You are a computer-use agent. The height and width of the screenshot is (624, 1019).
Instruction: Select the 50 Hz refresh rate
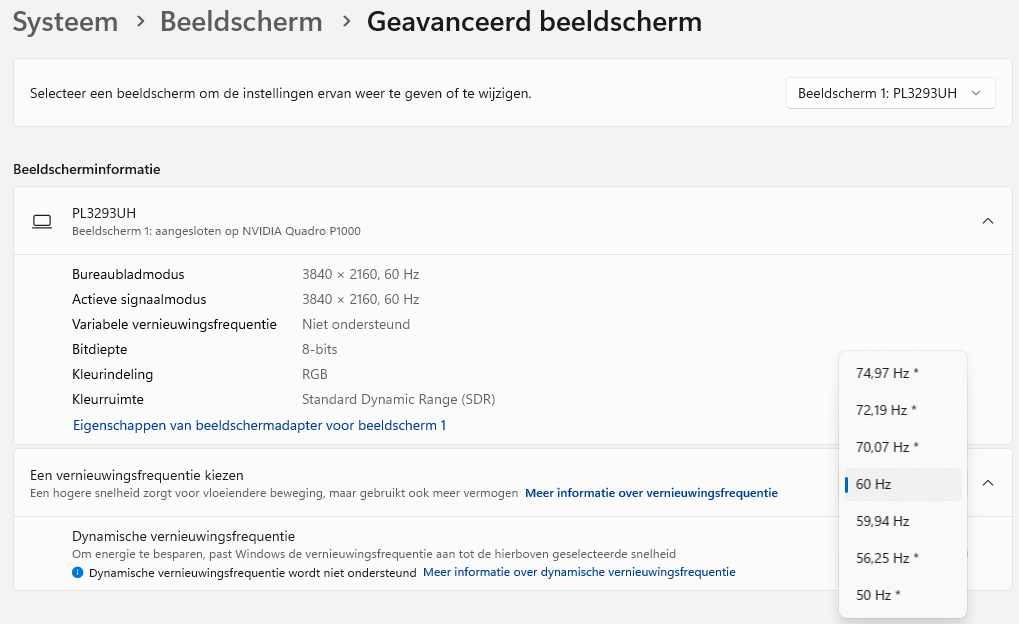pos(901,594)
